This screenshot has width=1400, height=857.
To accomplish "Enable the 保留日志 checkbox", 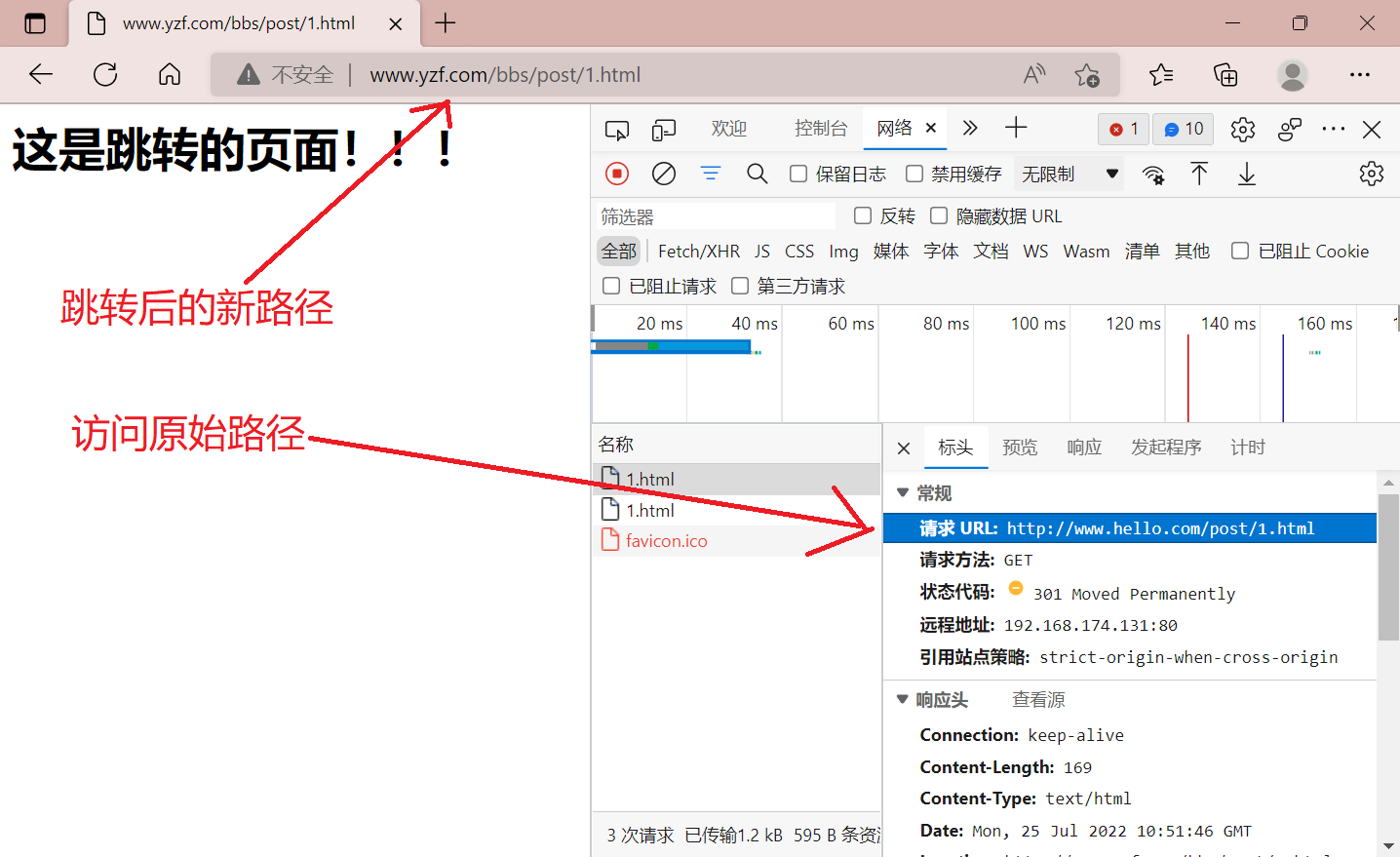I will point(797,173).
